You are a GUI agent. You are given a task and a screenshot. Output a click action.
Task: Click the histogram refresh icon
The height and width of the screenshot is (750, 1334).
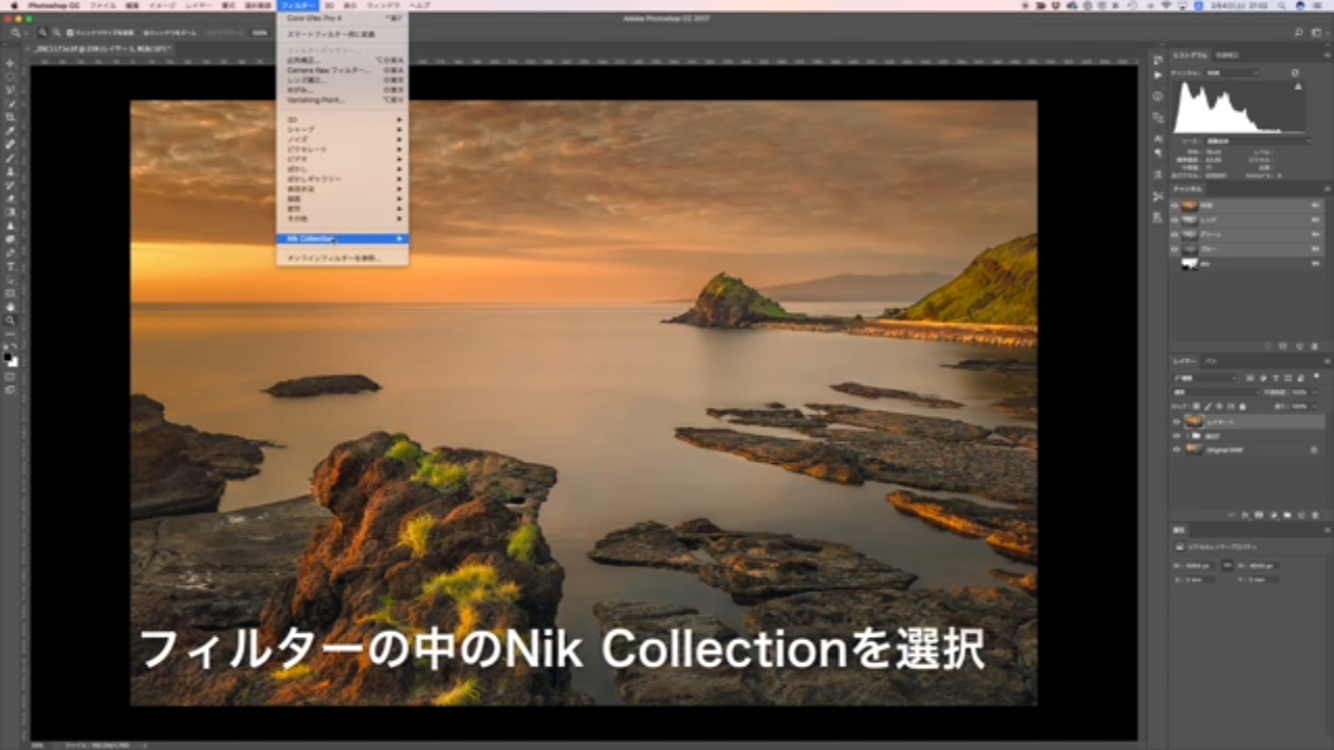[x=1295, y=73]
